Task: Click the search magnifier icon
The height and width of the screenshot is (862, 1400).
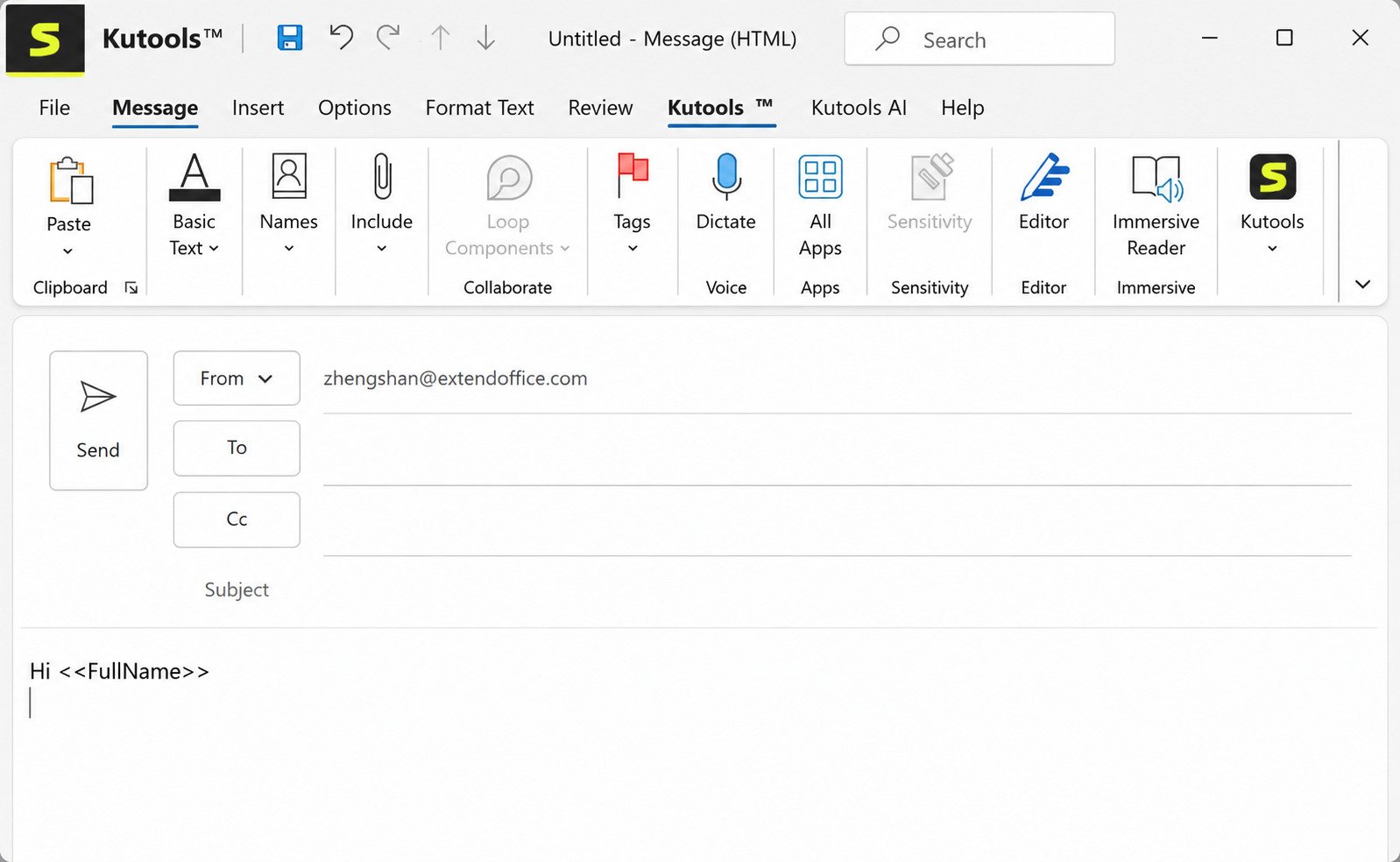Action: click(887, 39)
